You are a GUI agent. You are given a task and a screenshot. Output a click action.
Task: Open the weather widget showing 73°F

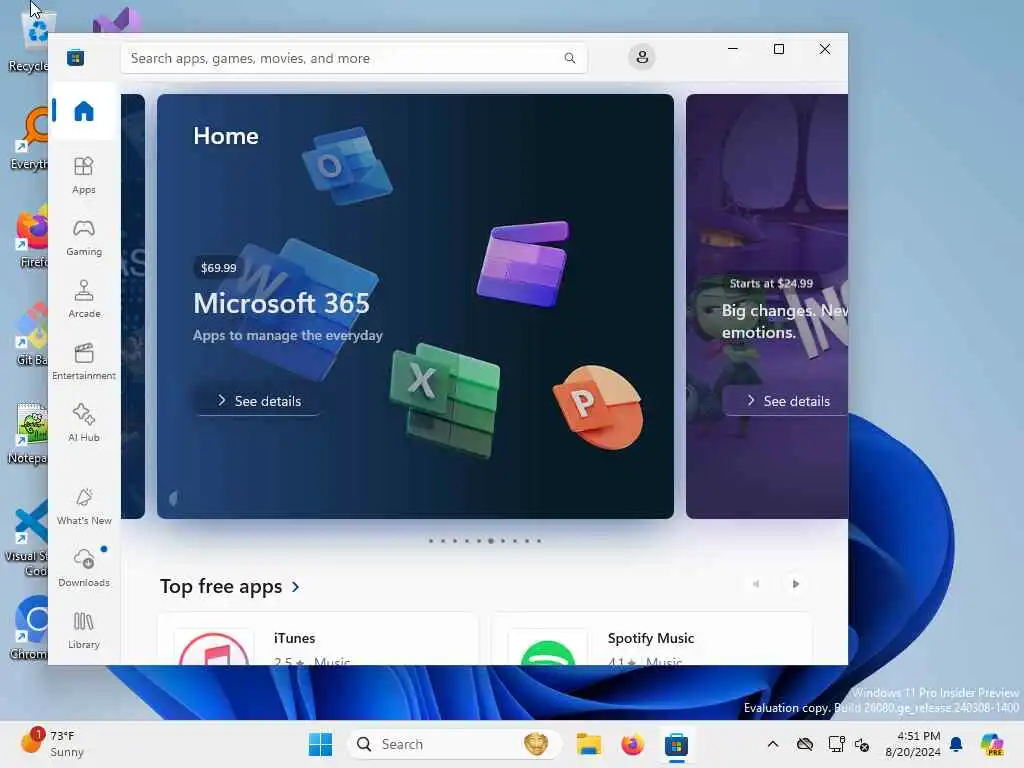(x=52, y=743)
